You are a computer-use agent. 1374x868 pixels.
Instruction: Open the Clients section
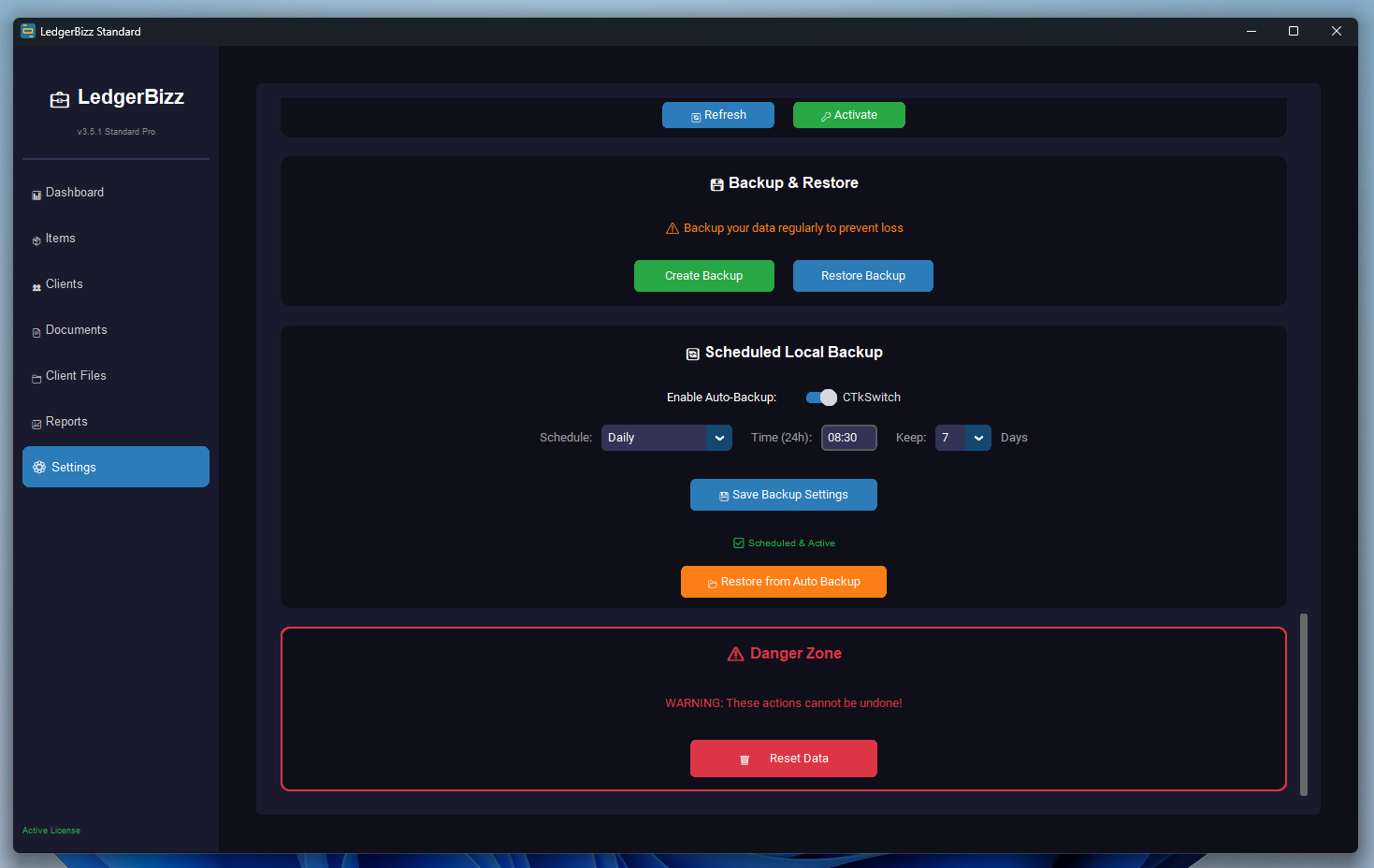116,284
